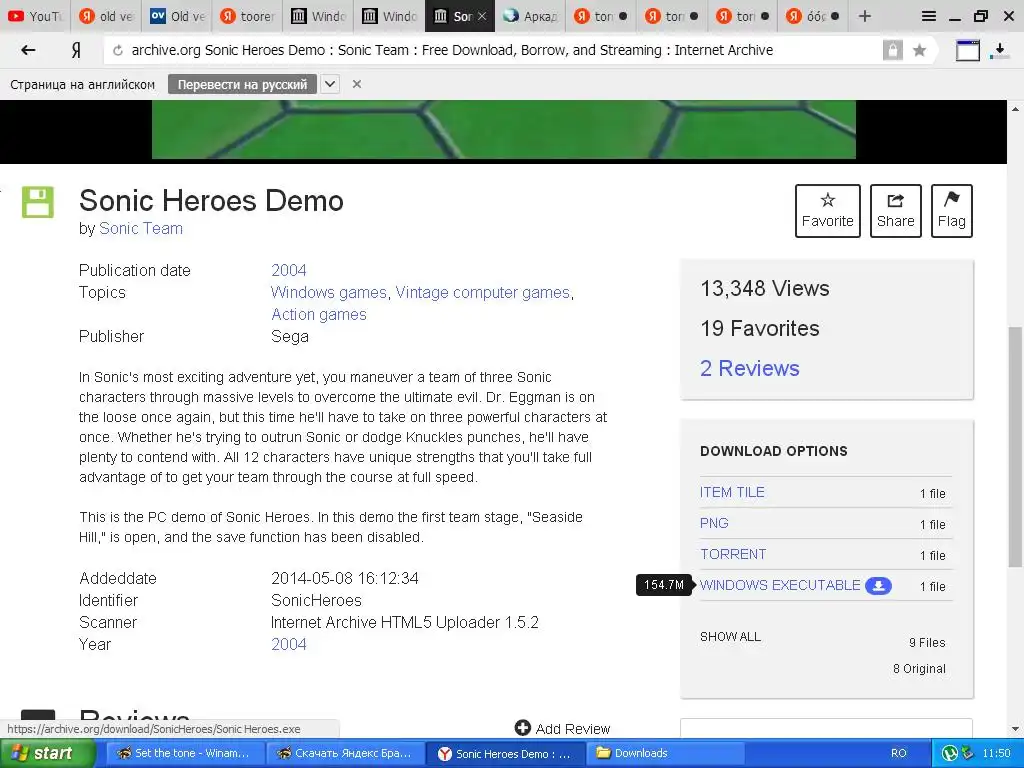This screenshot has height=768, width=1024.
Task: Click the scrollbar down arrow
Action: [x=1016, y=729]
